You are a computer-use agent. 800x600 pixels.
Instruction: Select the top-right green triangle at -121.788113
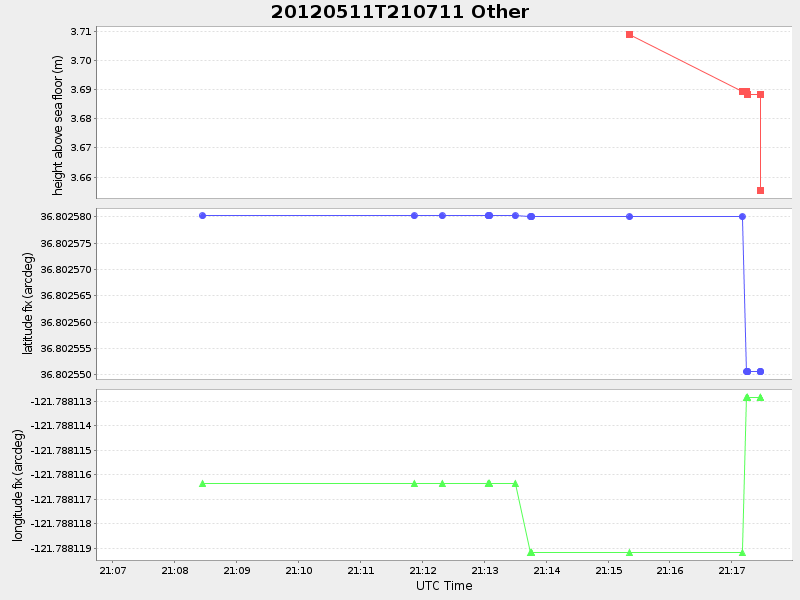(x=758, y=397)
